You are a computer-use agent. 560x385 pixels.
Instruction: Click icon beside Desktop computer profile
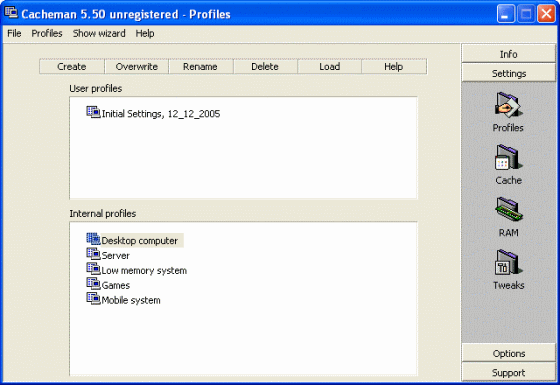[93, 239]
